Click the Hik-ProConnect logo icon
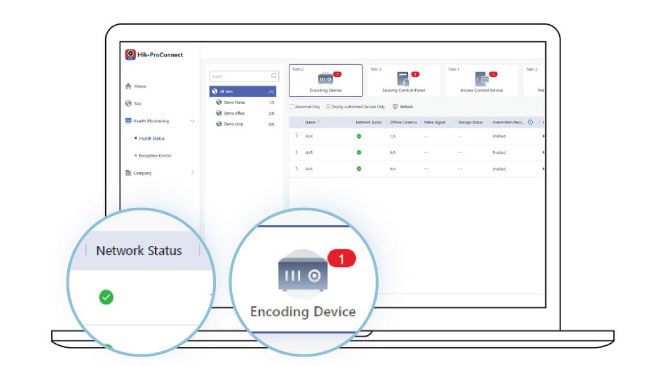Image resolution: width=656 pixels, height=366 pixels. pyautogui.click(x=130, y=54)
